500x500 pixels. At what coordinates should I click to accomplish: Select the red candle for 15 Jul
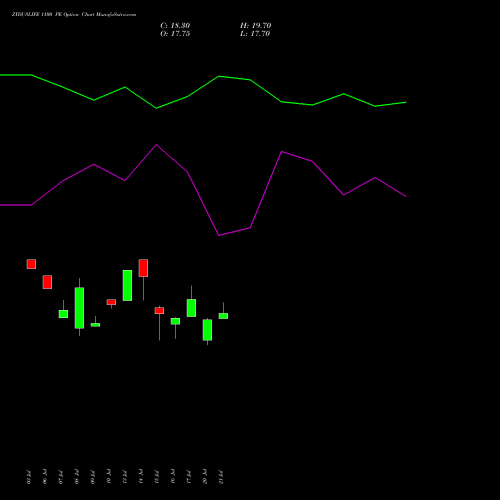(159, 311)
